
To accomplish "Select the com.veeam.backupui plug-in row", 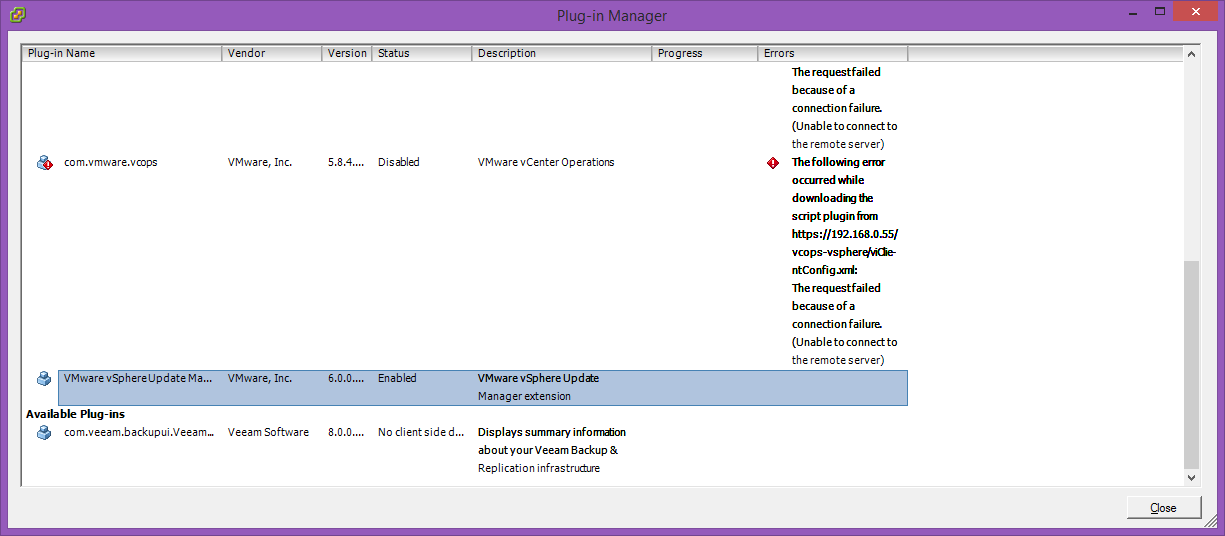I will click(x=137, y=433).
